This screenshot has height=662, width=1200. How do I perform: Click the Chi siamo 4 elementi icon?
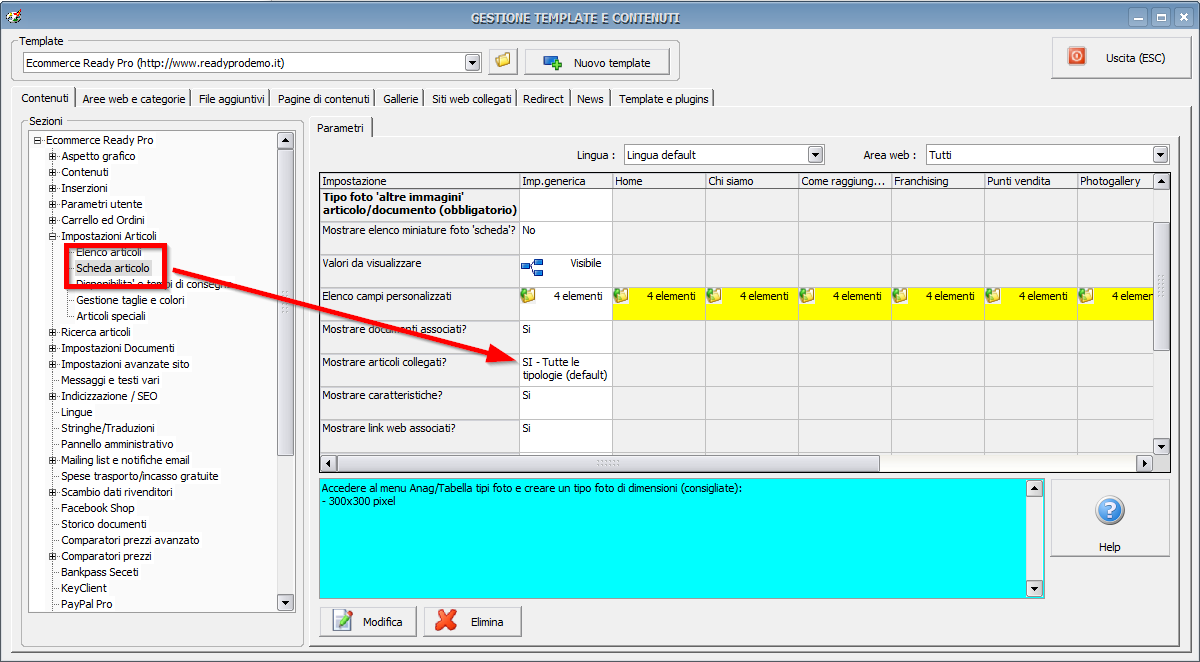click(714, 296)
